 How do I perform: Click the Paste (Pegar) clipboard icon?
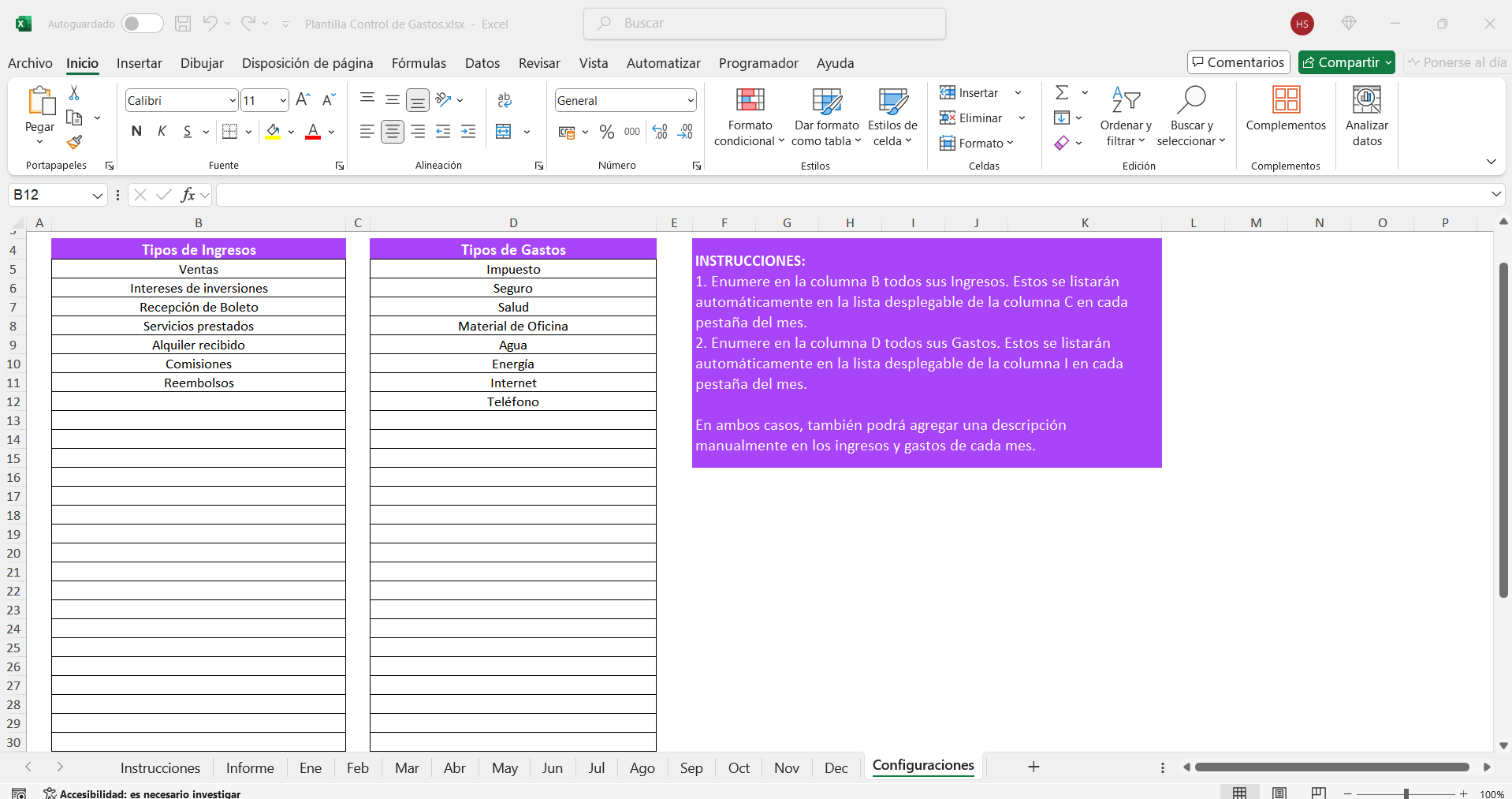(40, 101)
